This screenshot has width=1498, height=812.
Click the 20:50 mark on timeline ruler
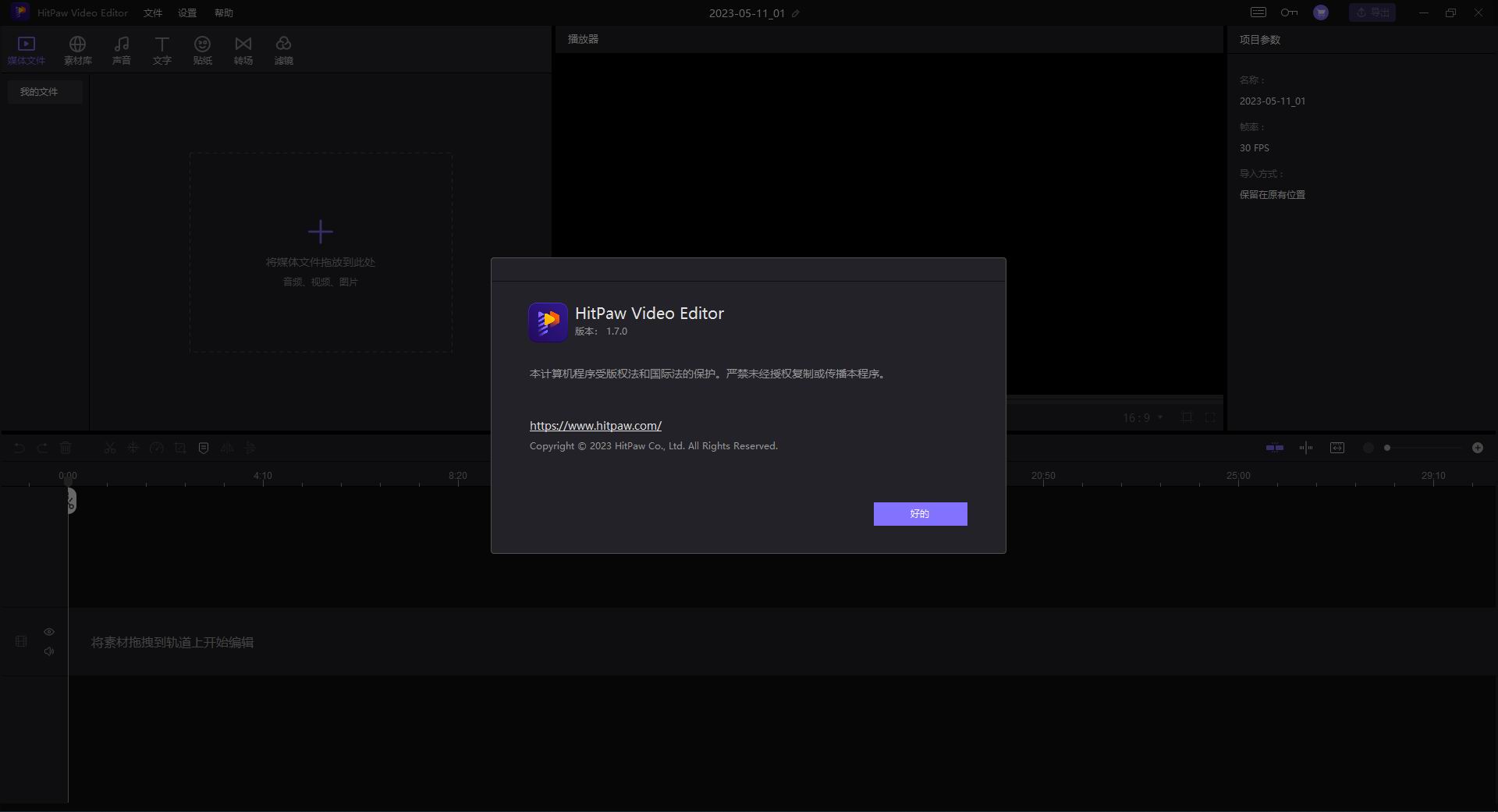[1043, 475]
